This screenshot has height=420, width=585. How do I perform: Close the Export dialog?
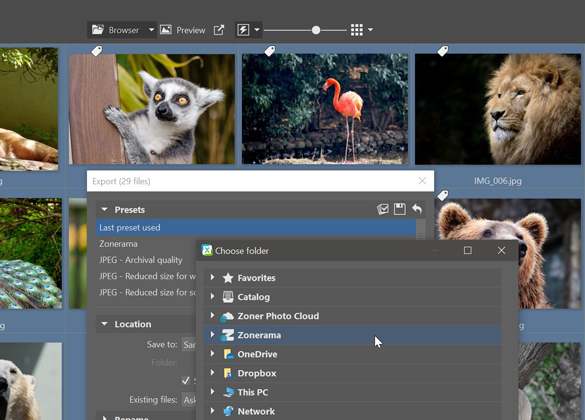422,181
